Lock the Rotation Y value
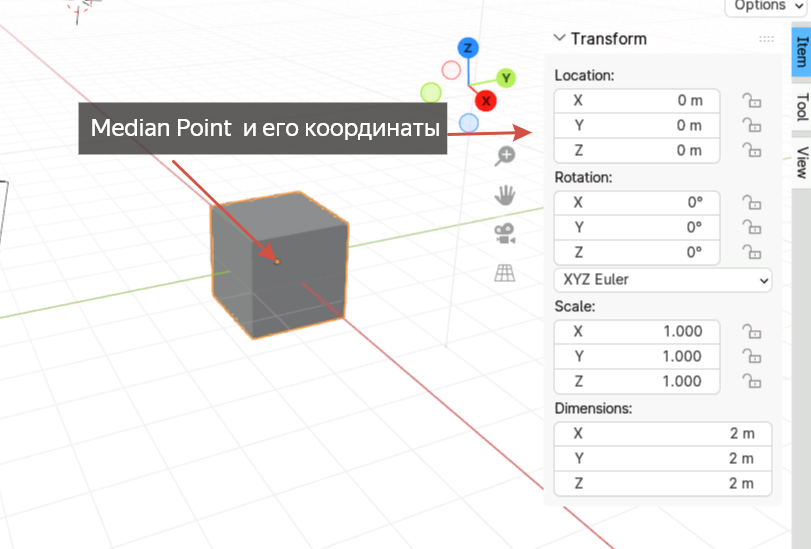 point(752,227)
